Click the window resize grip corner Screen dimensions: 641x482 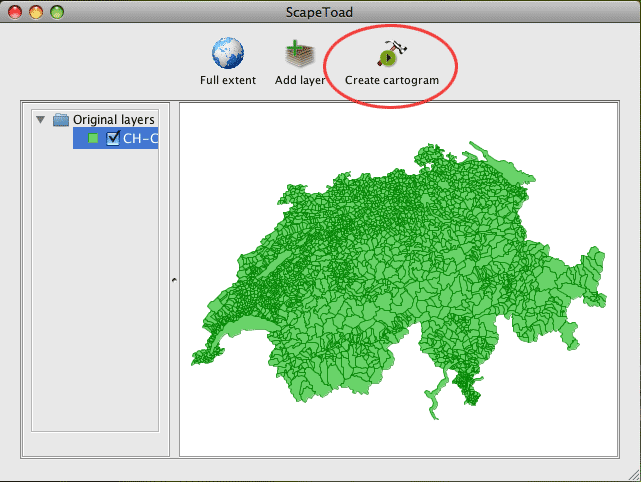click(x=634, y=475)
